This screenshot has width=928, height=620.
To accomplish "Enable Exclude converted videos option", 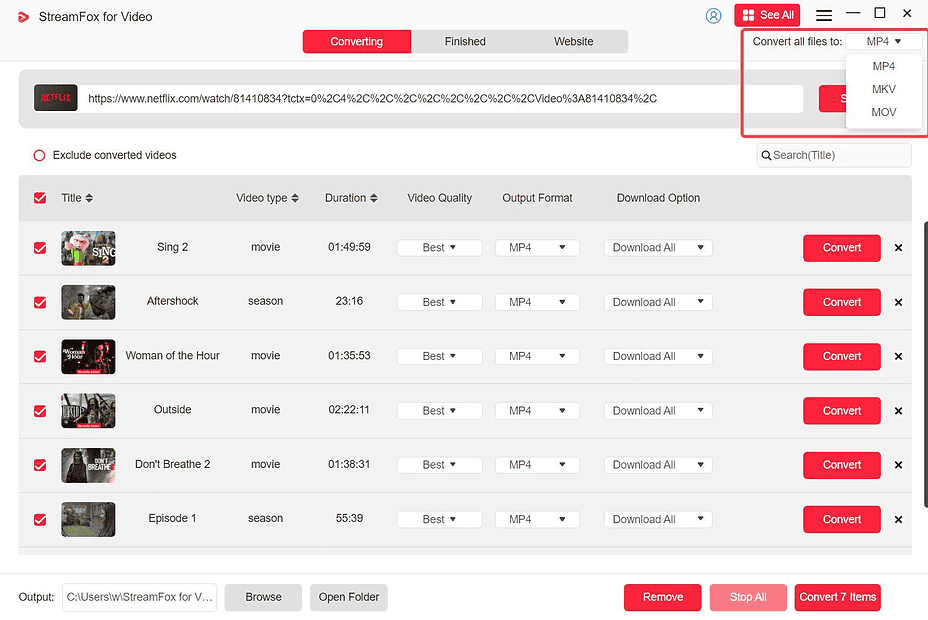I will click(40, 156).
